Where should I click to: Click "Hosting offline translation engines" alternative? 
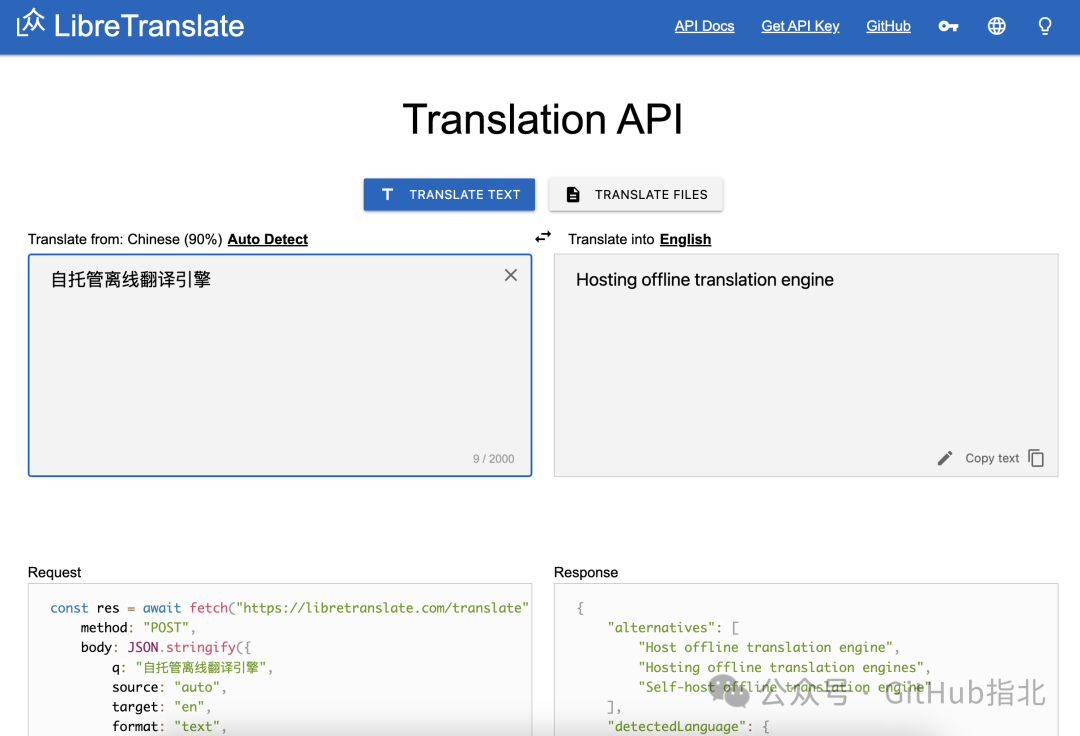point(784,668)
